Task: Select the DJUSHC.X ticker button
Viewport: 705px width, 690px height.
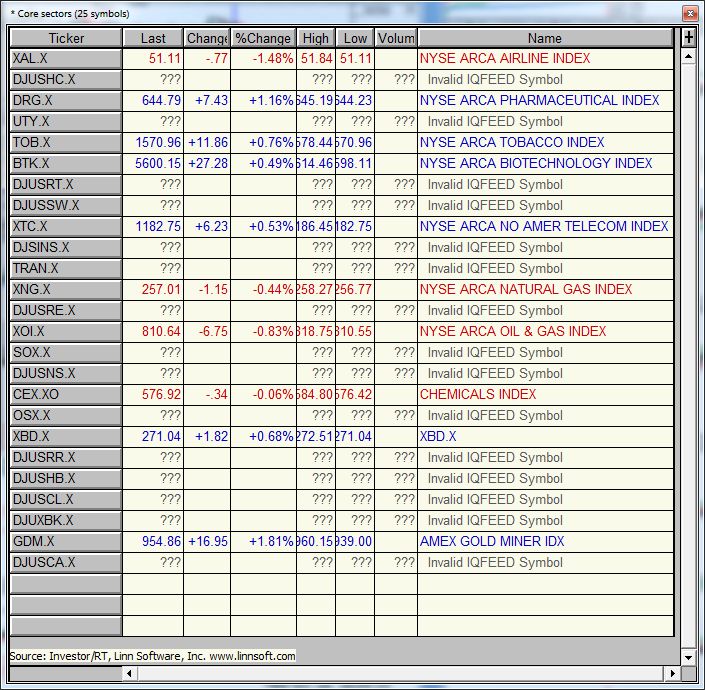Action: click(x=66, y=80)
